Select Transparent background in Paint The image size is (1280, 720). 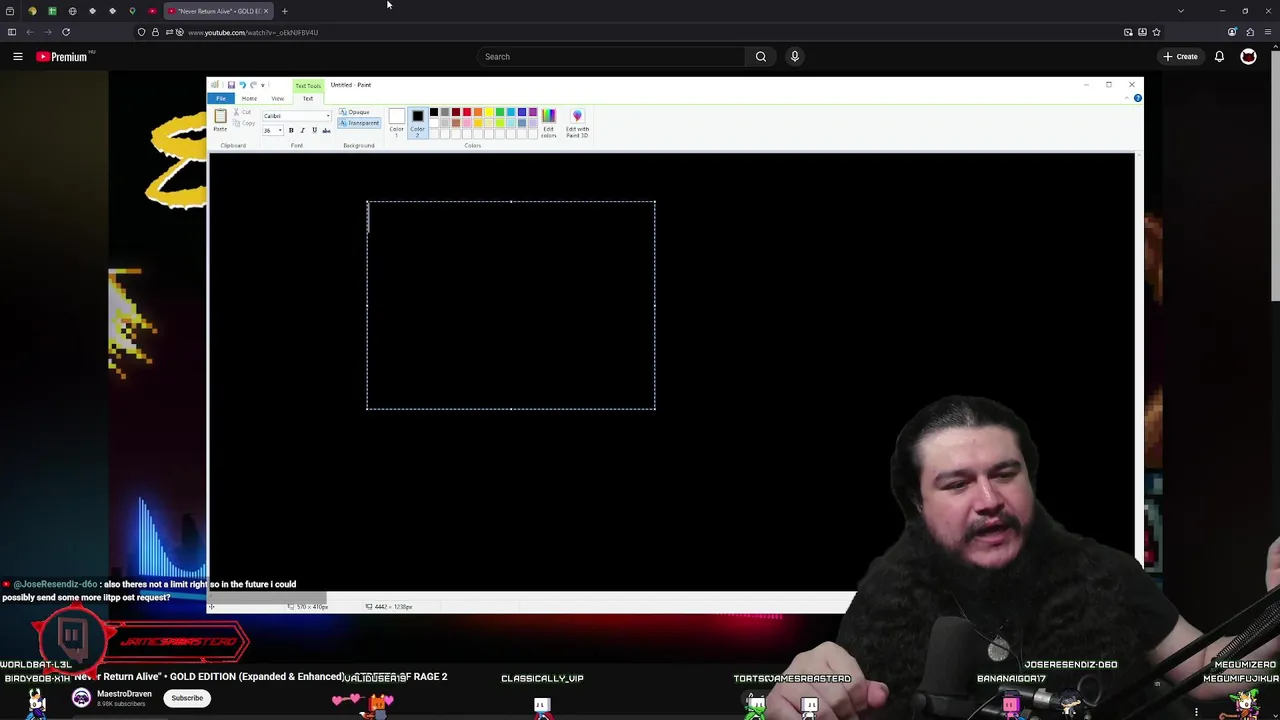(359, 123)
